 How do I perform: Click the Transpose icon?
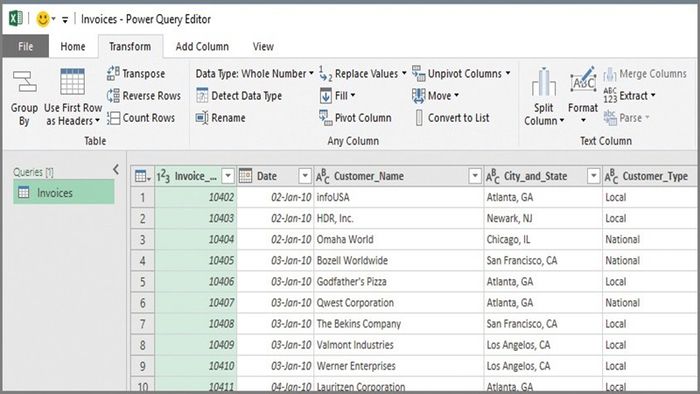coord(113,73)
